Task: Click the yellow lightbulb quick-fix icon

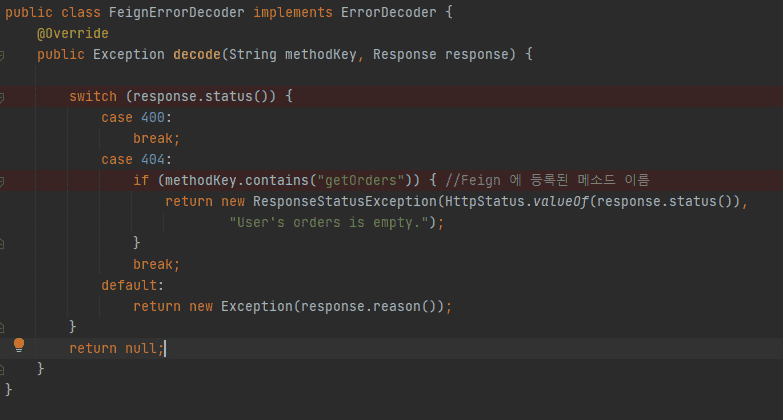Action: pos(19,345)
